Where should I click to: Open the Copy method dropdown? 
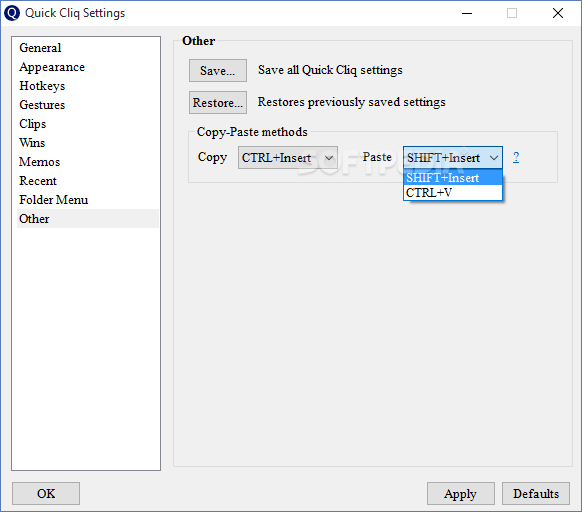pyautogui.click(x=288, y=157)
